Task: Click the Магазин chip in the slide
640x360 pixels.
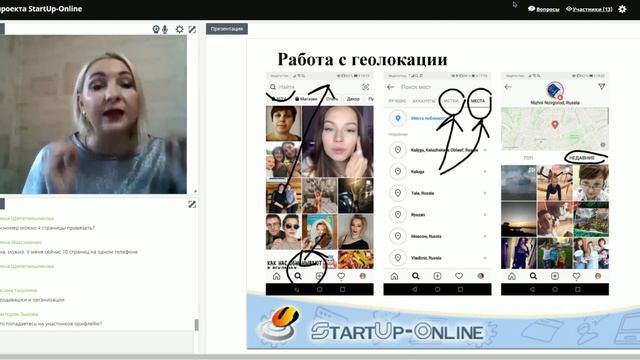Action: click(306, 99)
